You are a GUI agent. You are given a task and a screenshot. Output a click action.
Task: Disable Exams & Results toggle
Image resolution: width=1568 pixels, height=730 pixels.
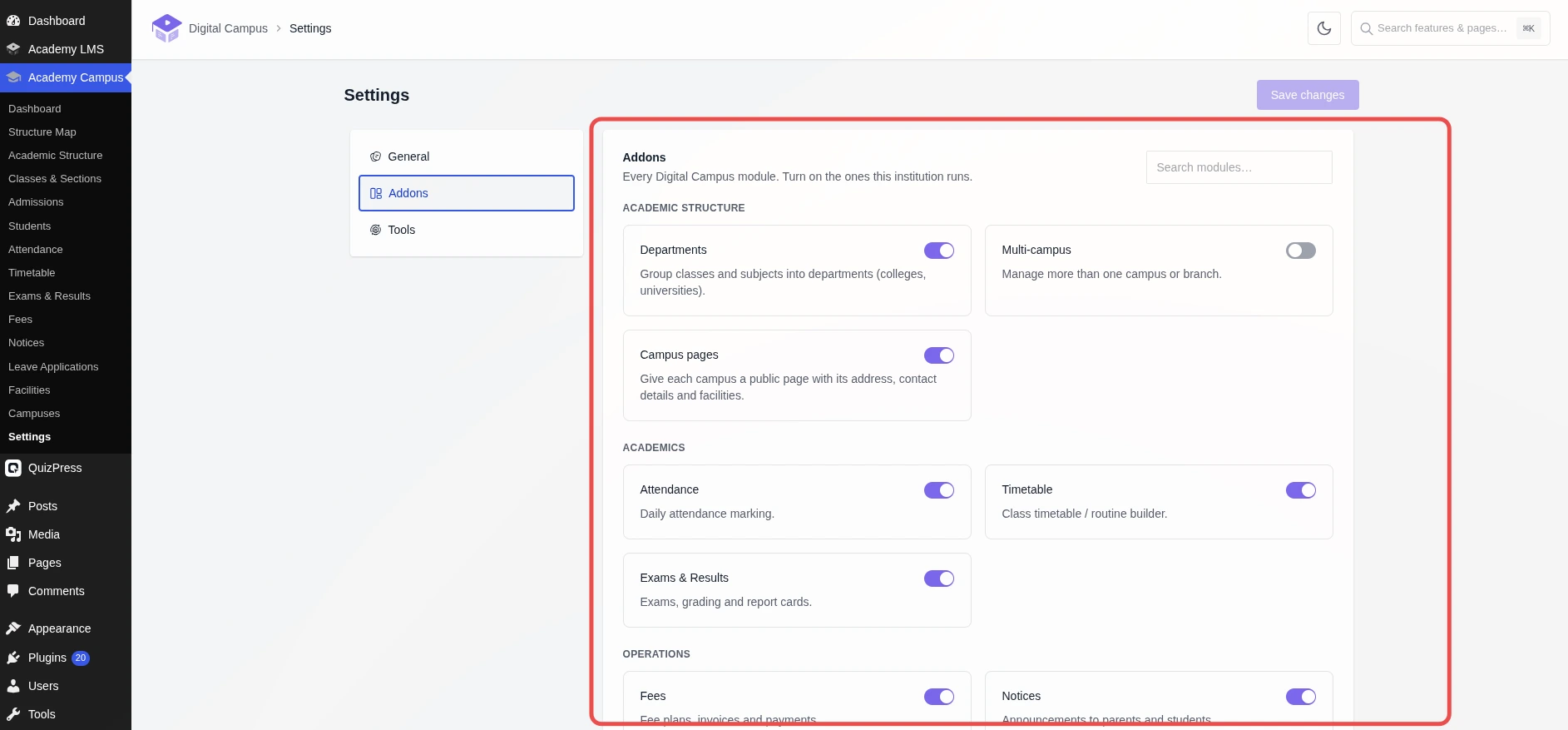tap(939, 579)
